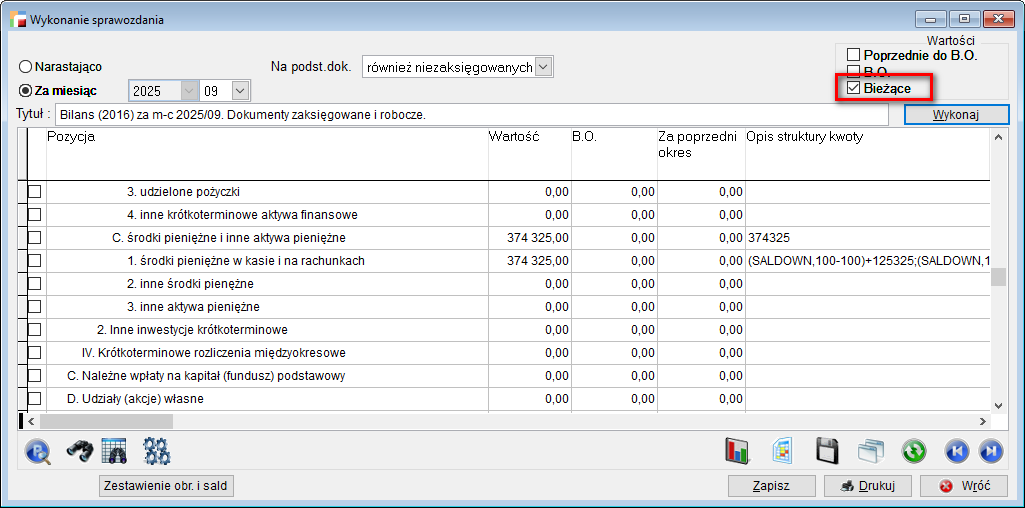Viewport: 1025px width, 508px height.
Task: Click the green refresh arrows icon
Action: (x=913, y=451)
